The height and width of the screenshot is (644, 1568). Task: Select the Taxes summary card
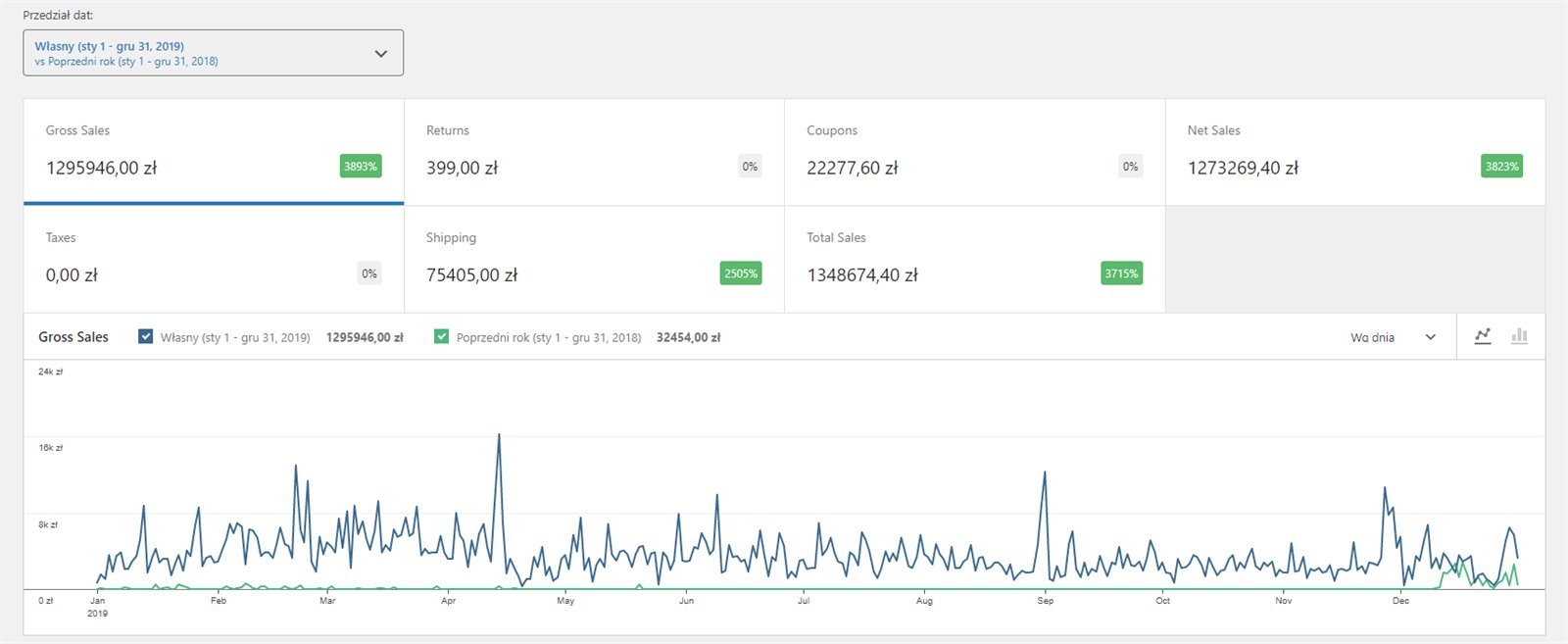coord(213,259)
